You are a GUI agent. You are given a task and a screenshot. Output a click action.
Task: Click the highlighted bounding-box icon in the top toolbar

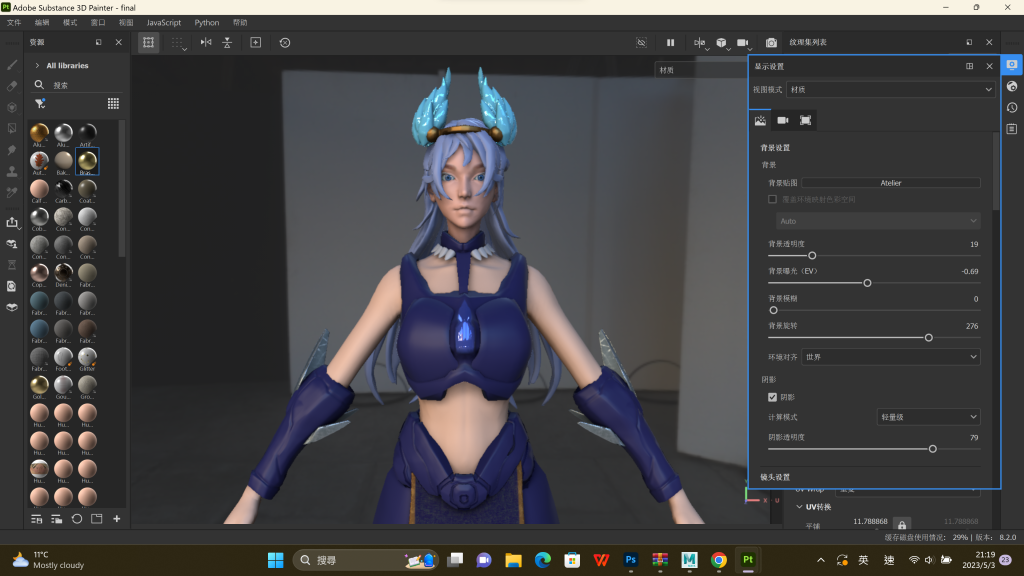tap(148, 42)
